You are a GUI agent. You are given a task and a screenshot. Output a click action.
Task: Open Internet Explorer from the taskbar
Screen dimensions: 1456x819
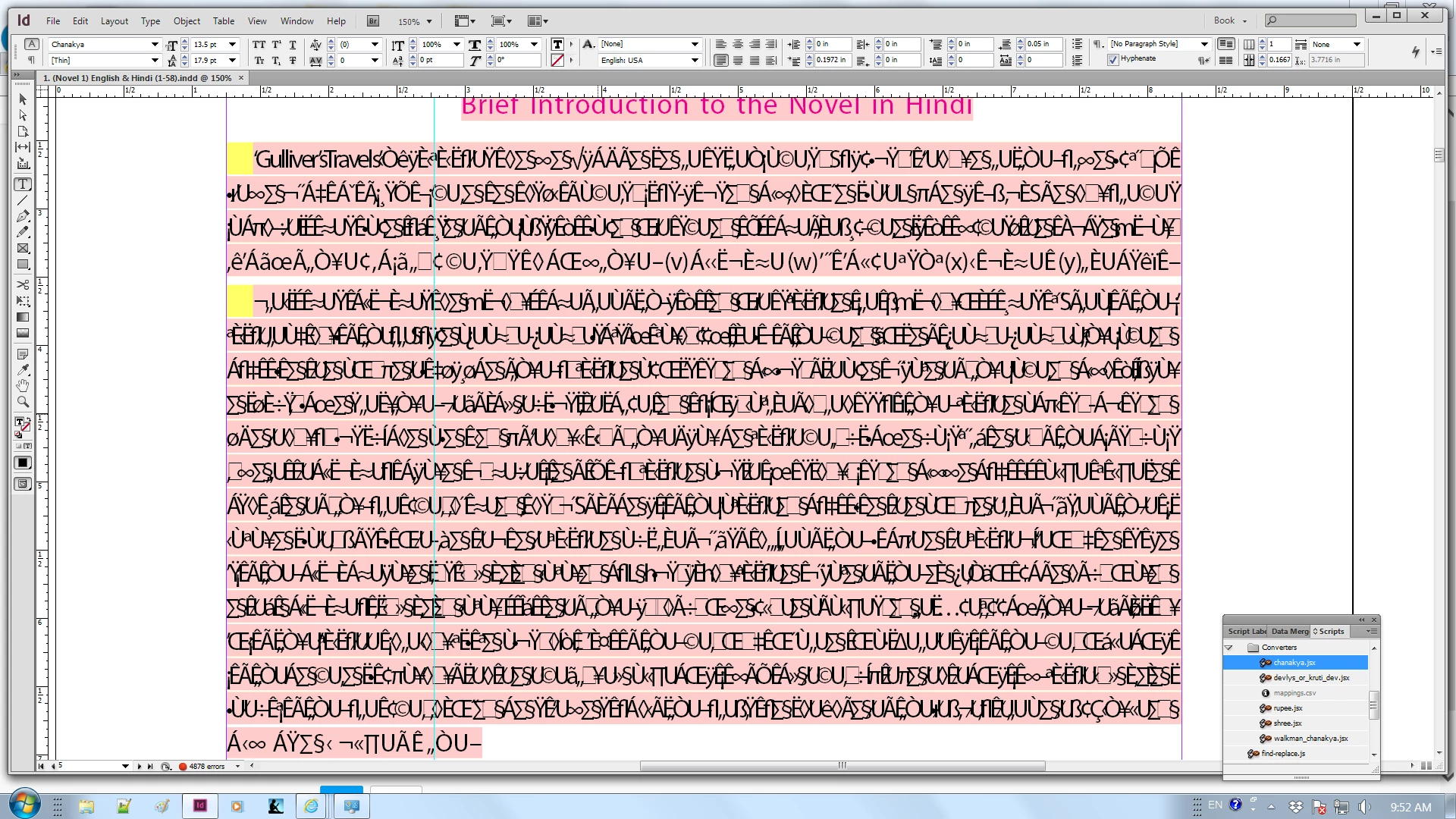pos(311,806)
